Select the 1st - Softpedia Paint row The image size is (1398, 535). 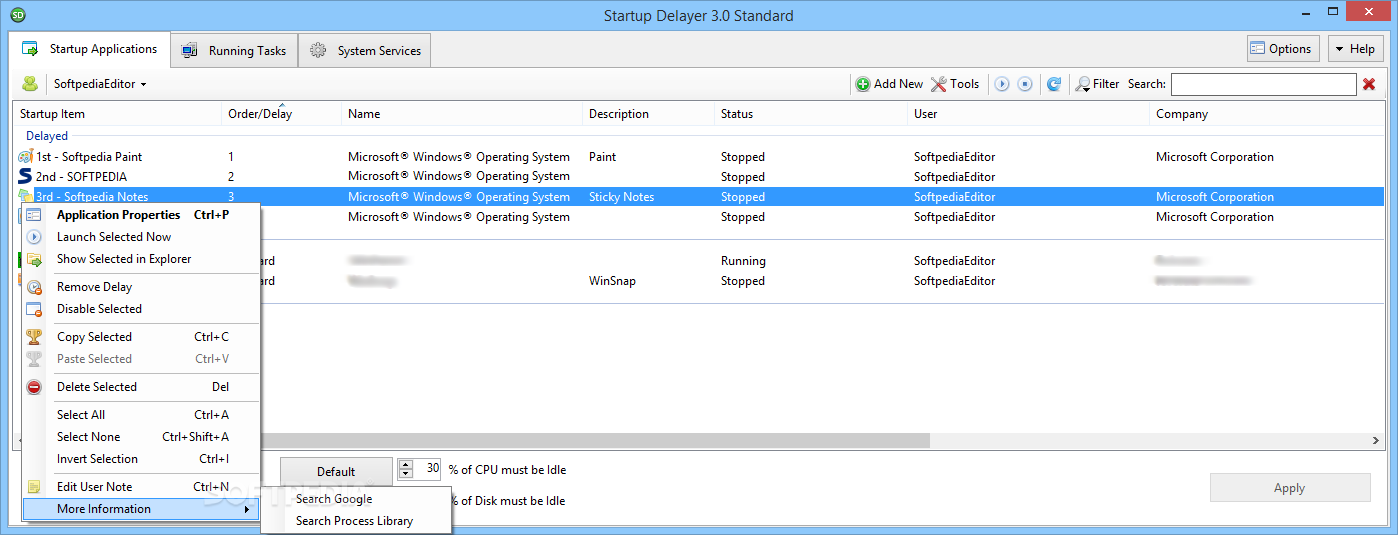click(x=700, y=157)
